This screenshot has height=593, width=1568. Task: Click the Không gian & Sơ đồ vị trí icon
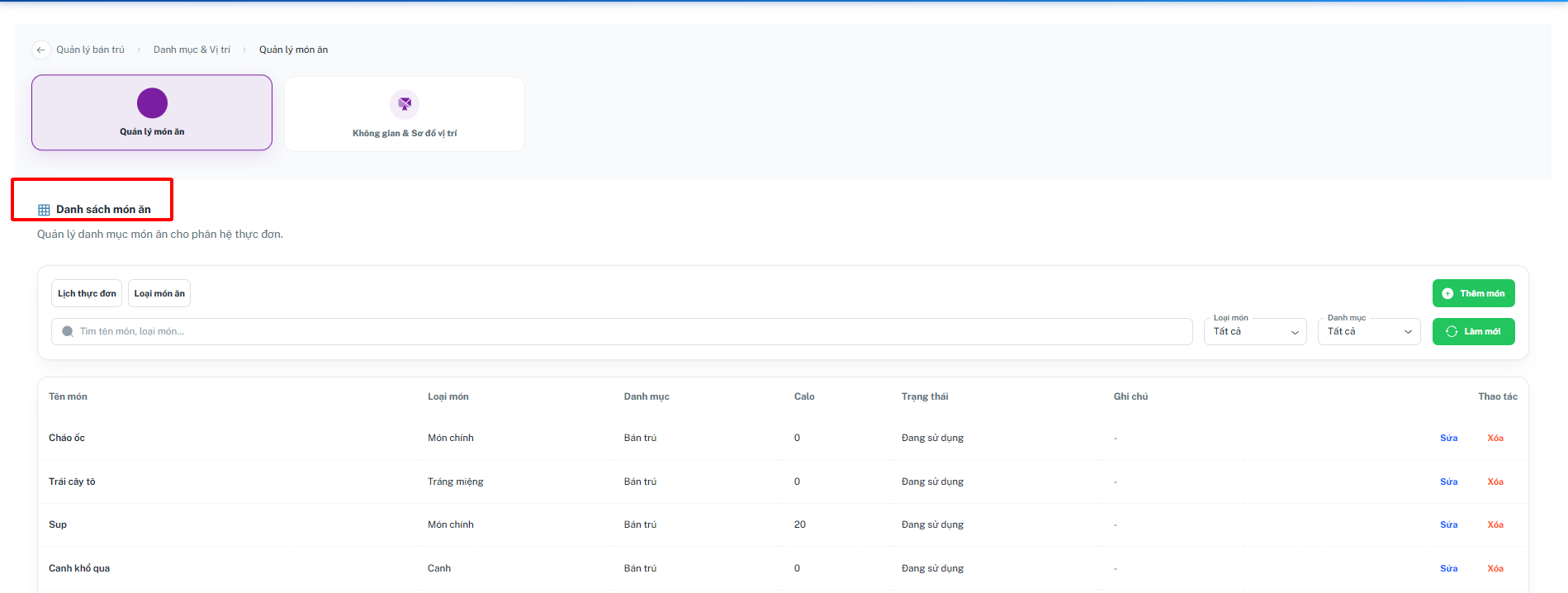405,104
